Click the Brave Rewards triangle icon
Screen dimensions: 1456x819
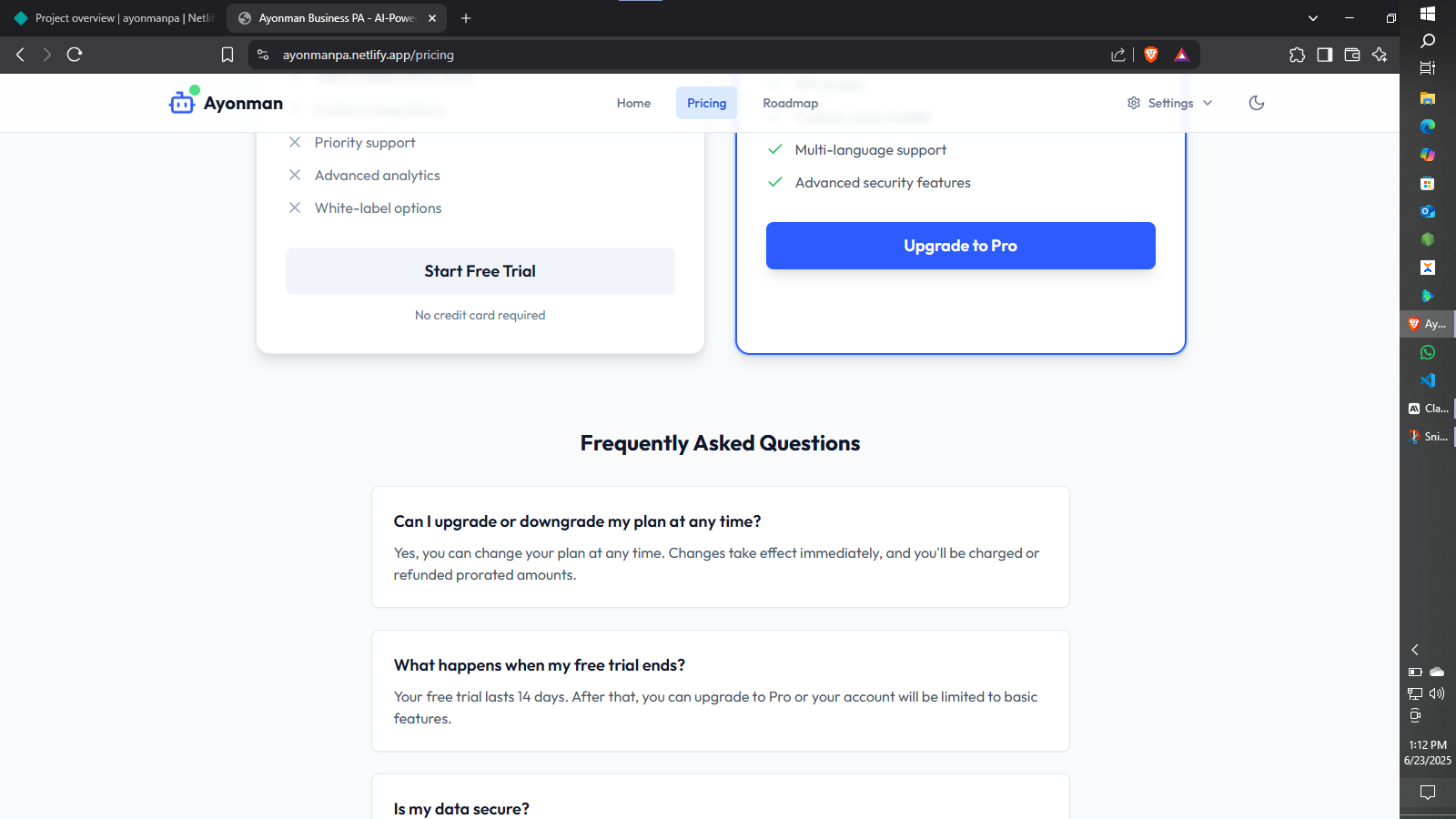pos(1181,55)
